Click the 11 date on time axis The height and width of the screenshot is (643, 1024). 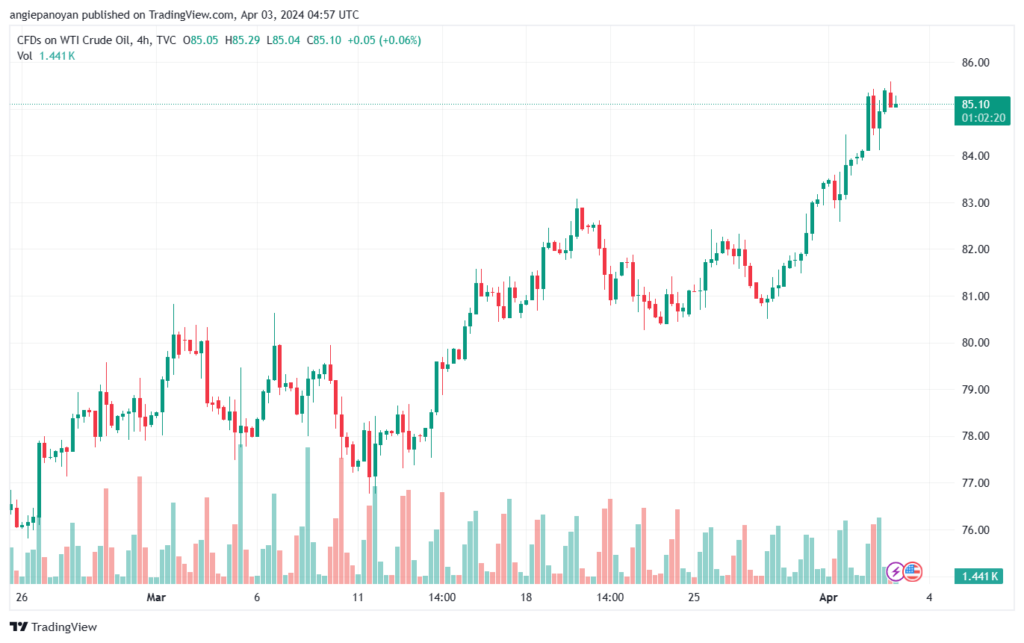[x=358, y=597]
